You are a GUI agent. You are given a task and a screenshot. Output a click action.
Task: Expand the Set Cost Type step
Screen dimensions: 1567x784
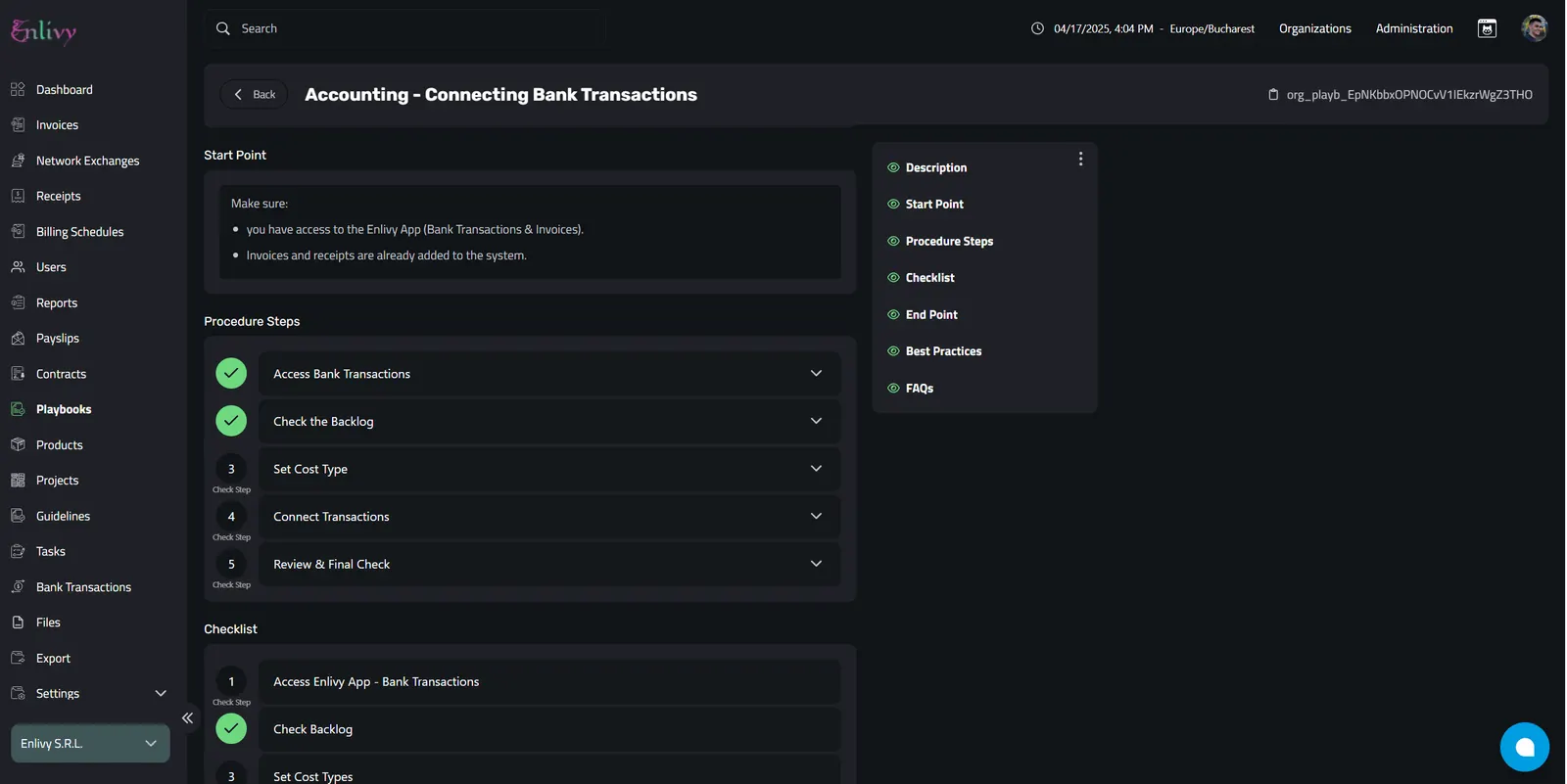click(816, 469)
